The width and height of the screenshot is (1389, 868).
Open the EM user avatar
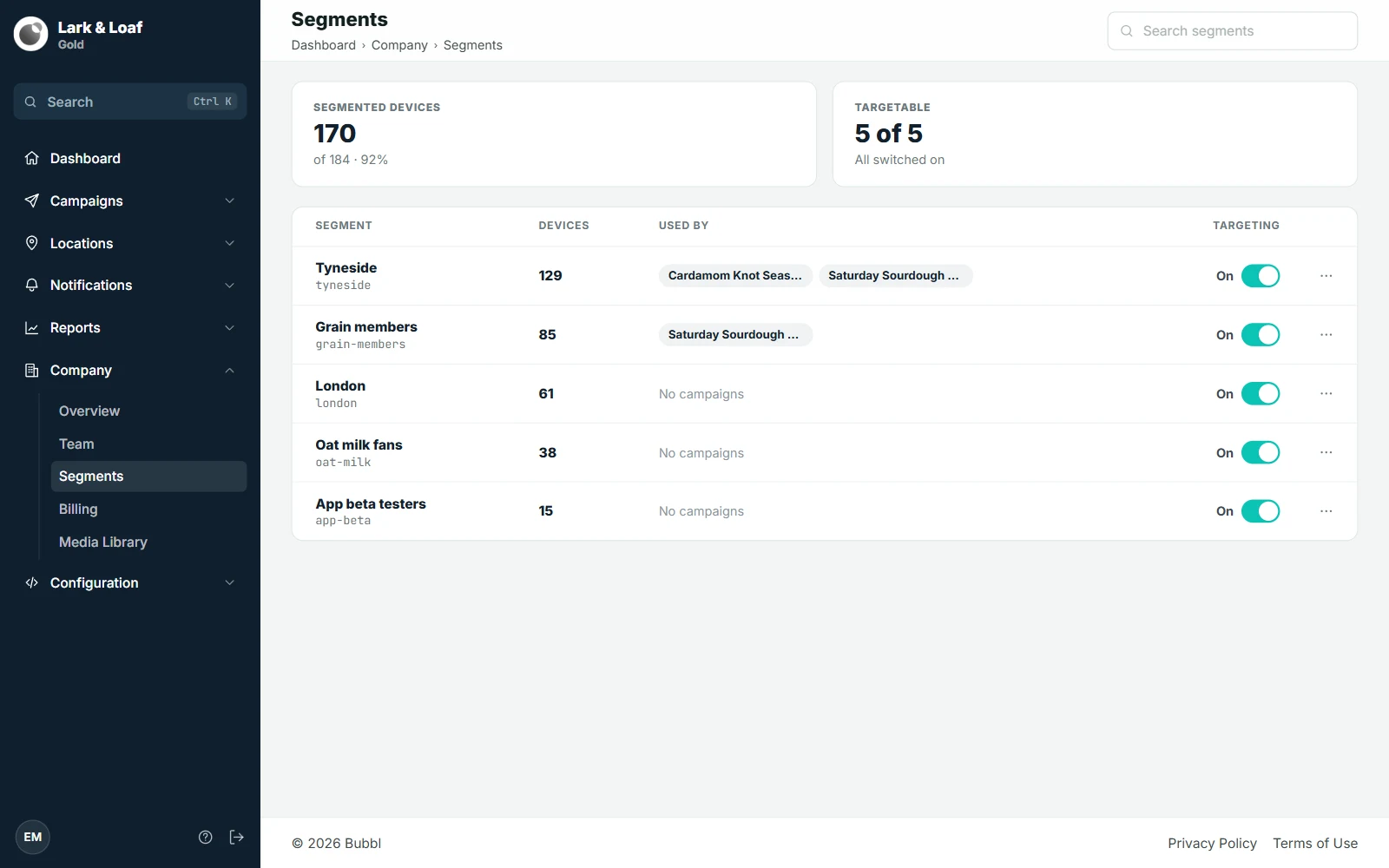click(x=33, y=837)
